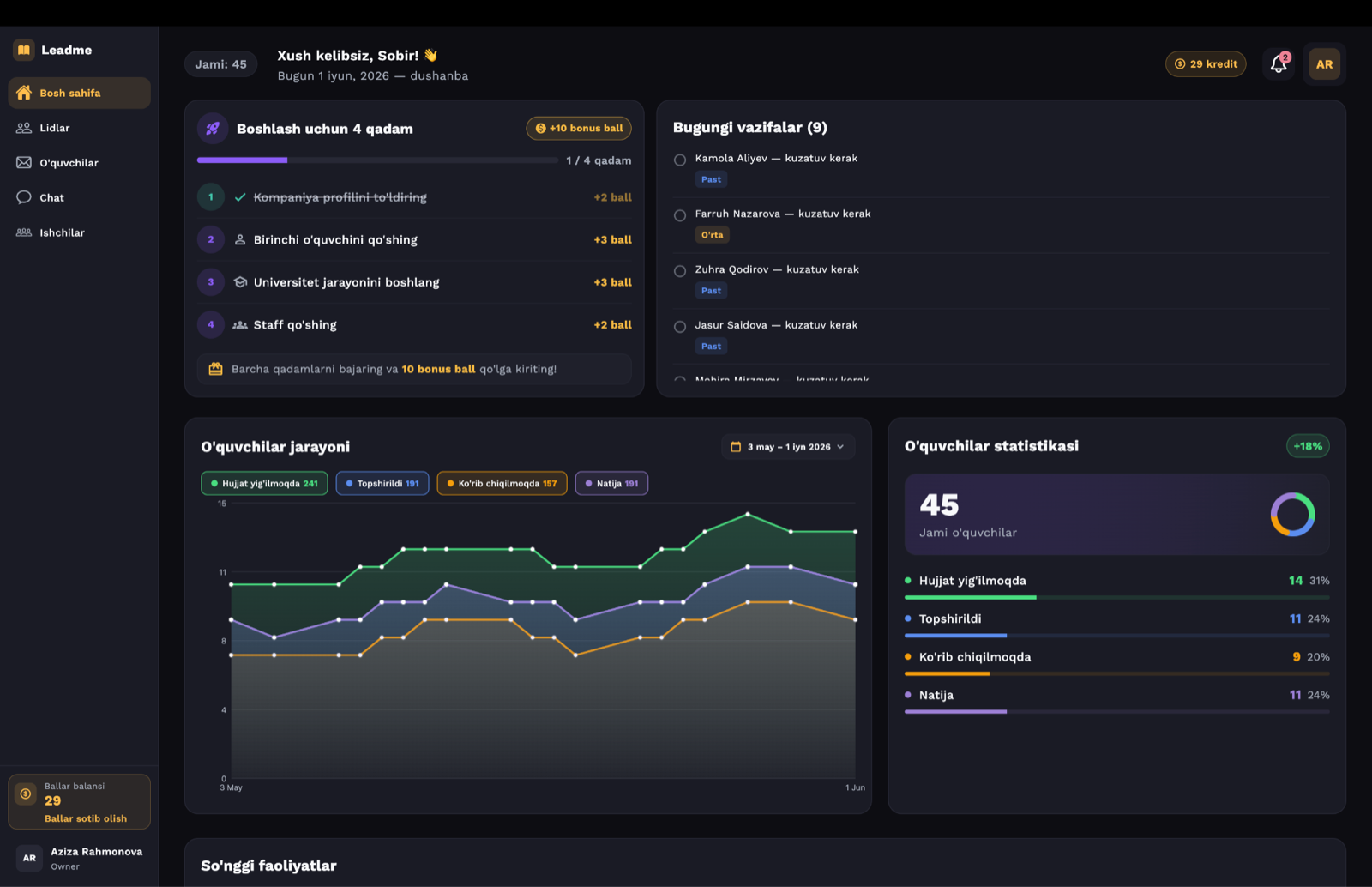
Task: Click the gift icon in the bonus hint bar
Action: coord(215,369)
